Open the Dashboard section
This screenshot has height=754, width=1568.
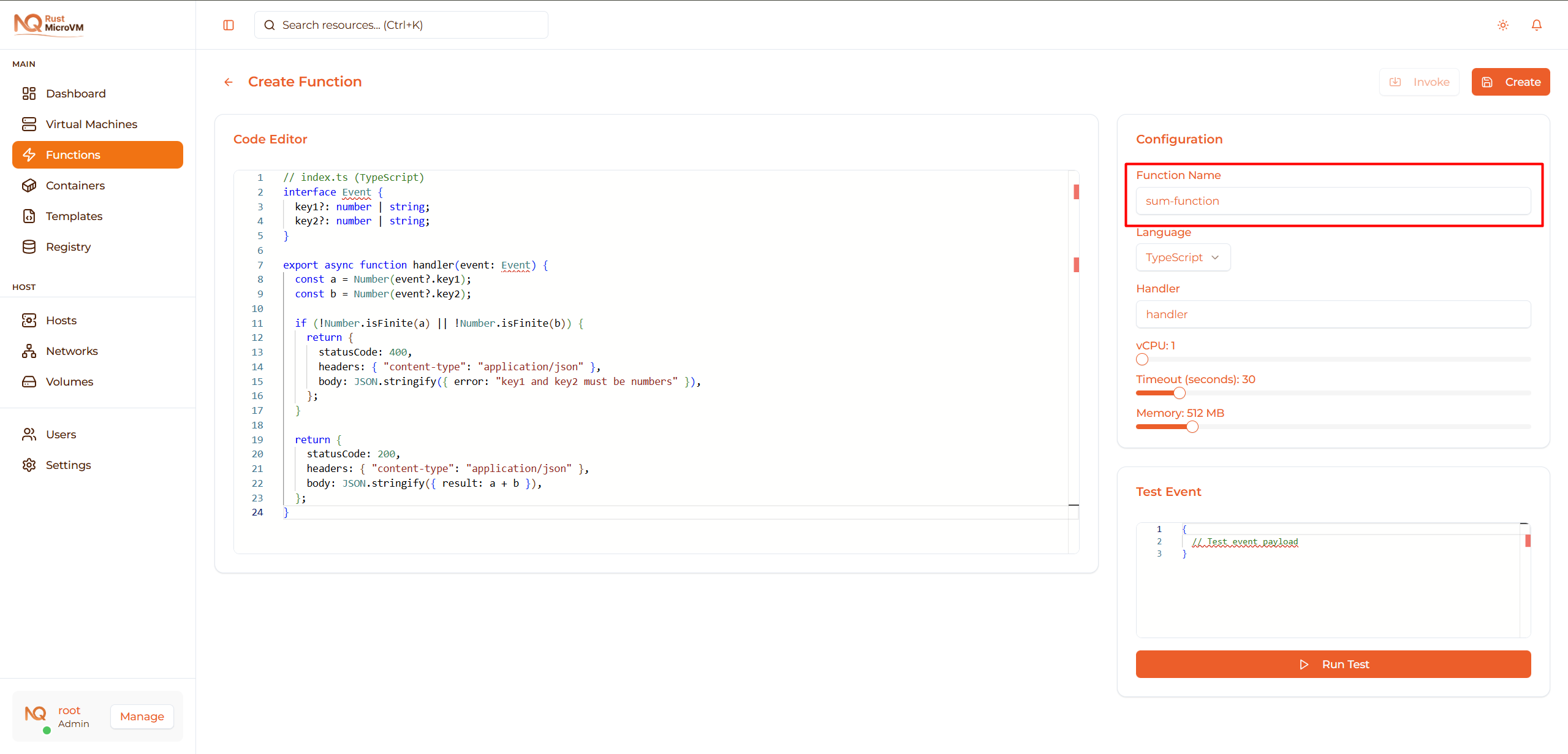[x=75, y=93]
